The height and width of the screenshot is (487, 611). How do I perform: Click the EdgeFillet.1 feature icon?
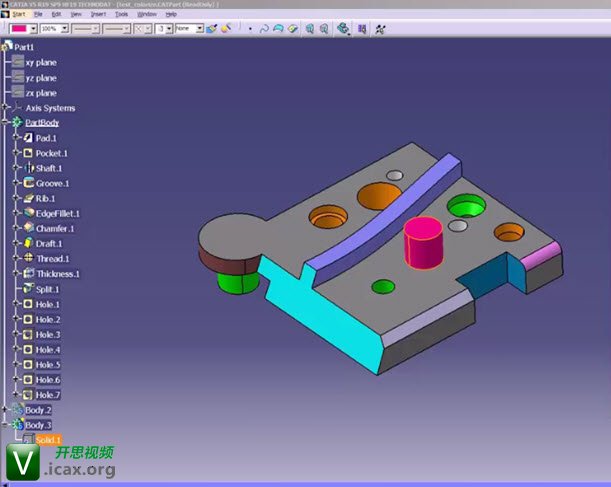coord(28,213)
